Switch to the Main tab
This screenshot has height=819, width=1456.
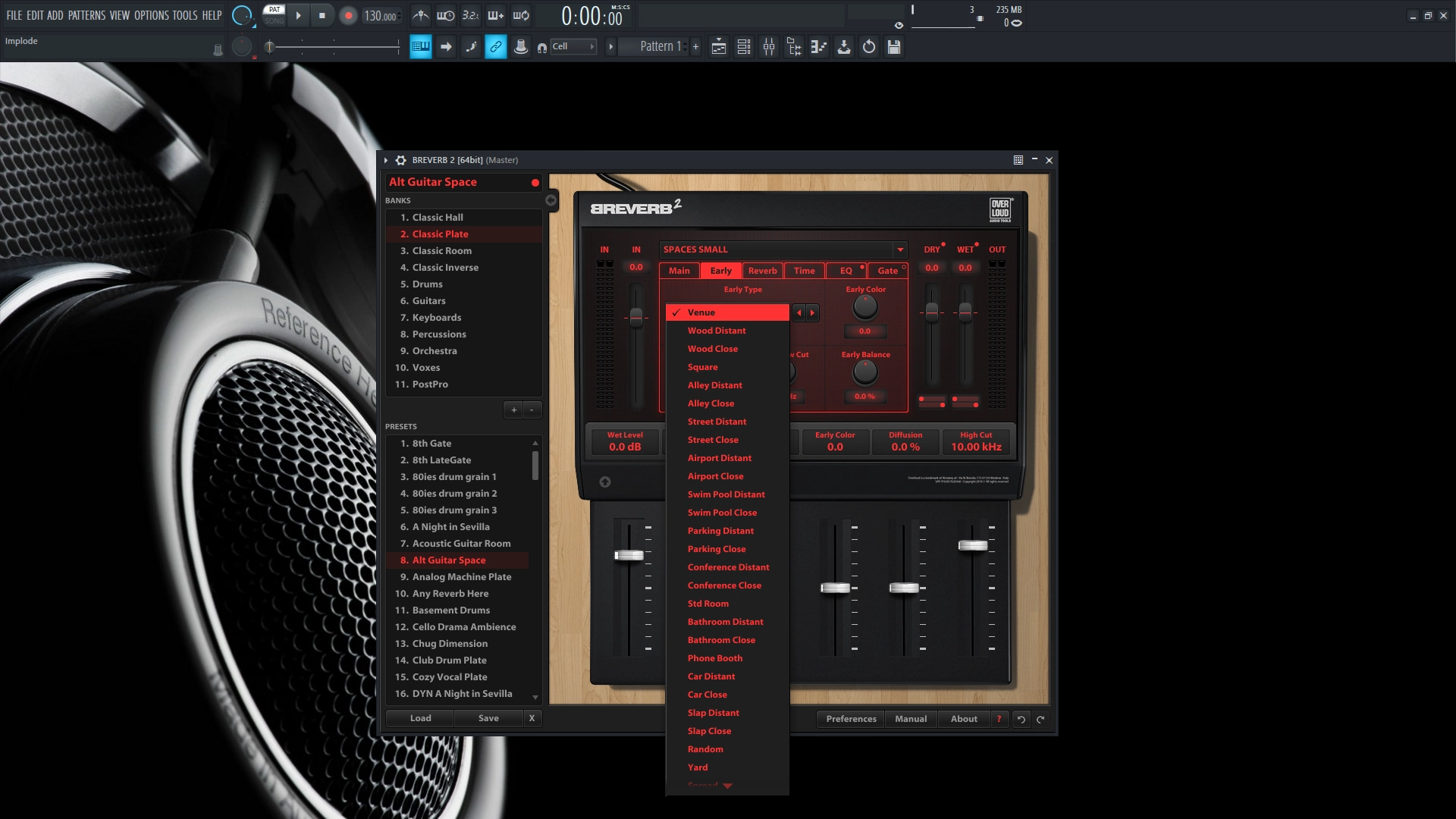(x=679, y=271)
